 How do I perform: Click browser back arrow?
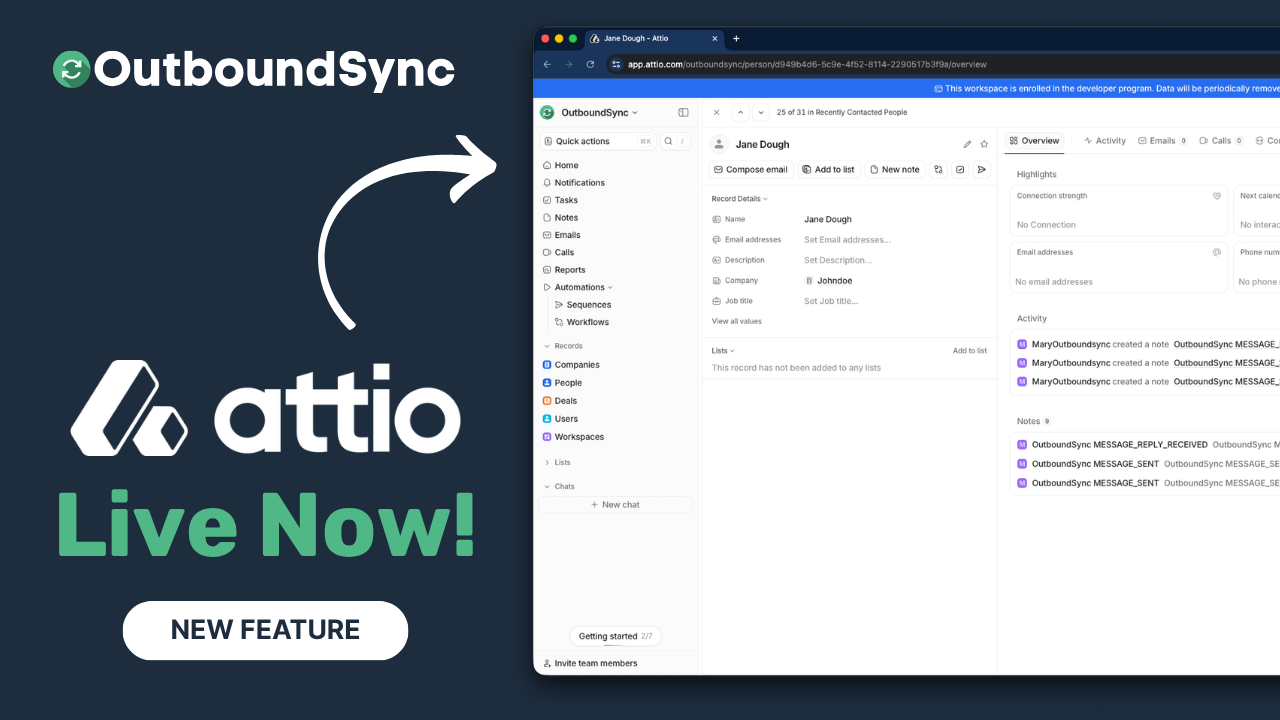point(547,64)
